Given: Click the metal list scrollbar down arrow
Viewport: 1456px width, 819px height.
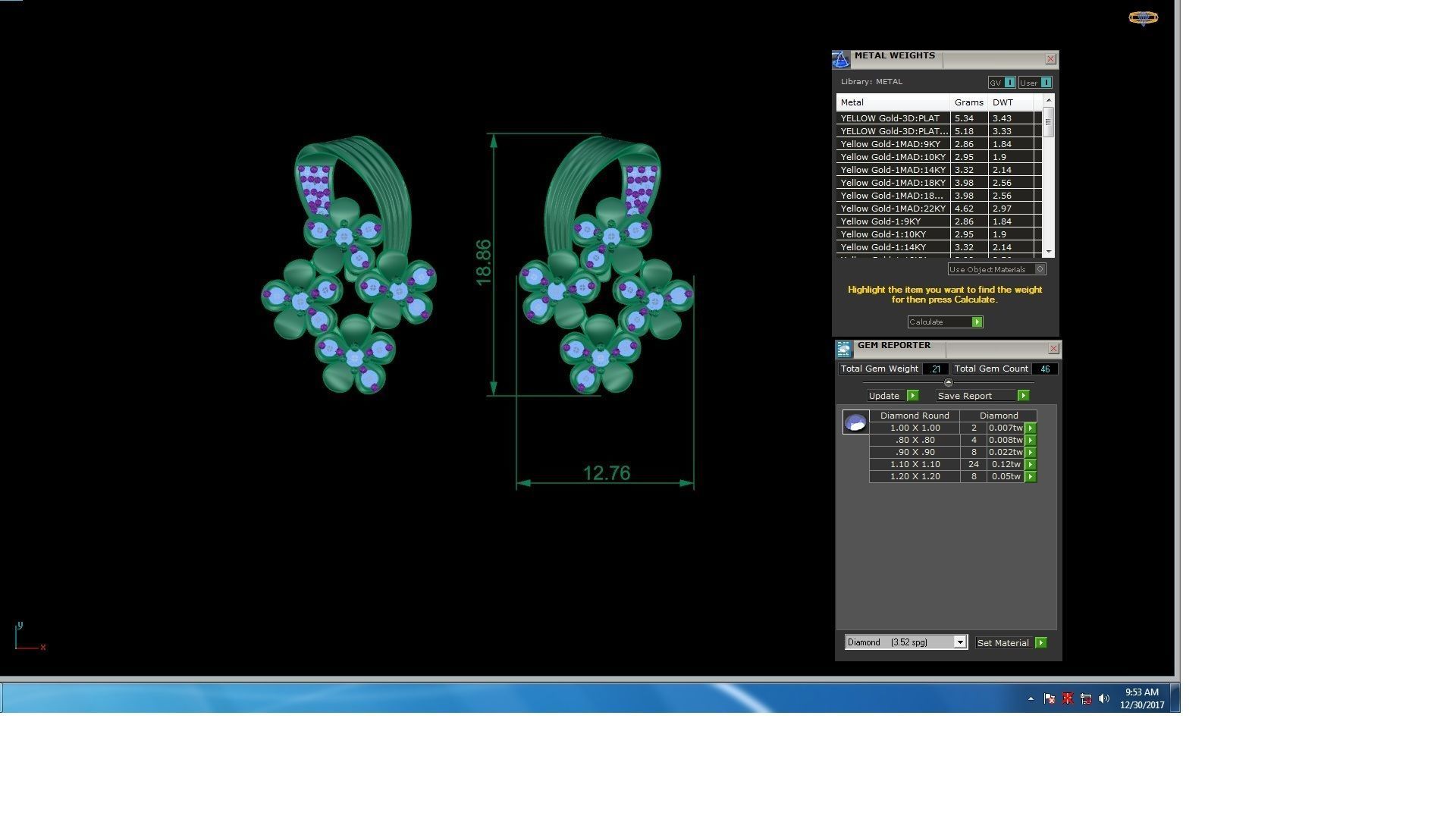Looking at the screenshot, I should click(1049, 251).
